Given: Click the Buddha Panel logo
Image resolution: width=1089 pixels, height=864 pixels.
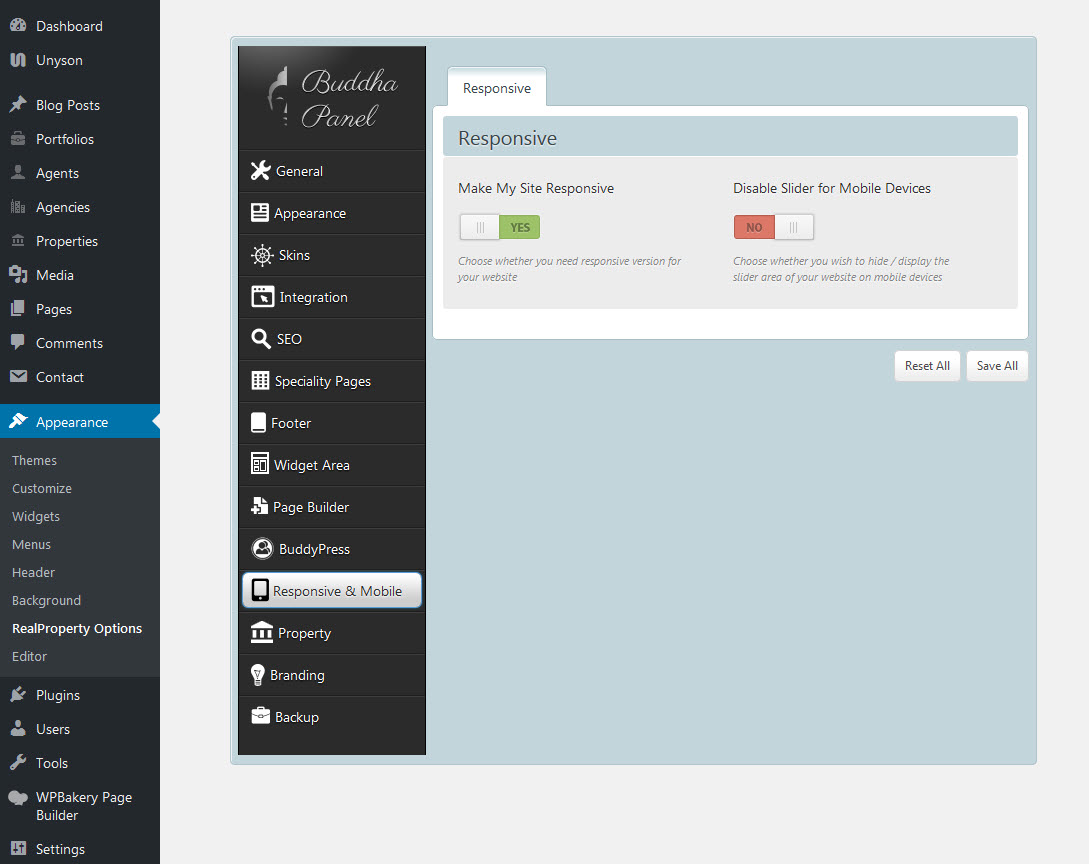Looking at the screenshot, I should [332, 98].
